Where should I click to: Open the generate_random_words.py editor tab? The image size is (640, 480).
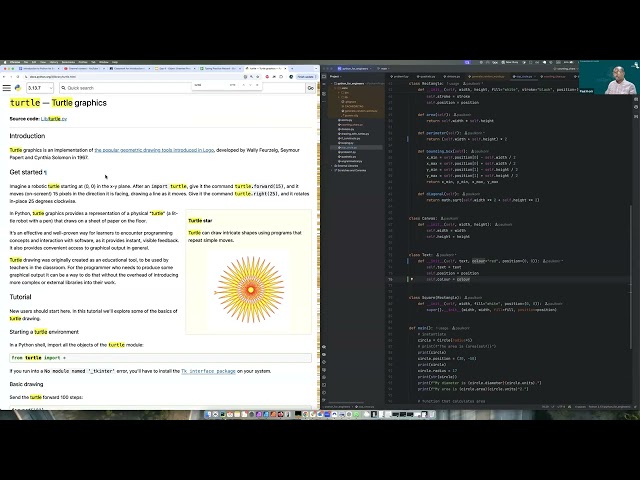tap(487, 76)
